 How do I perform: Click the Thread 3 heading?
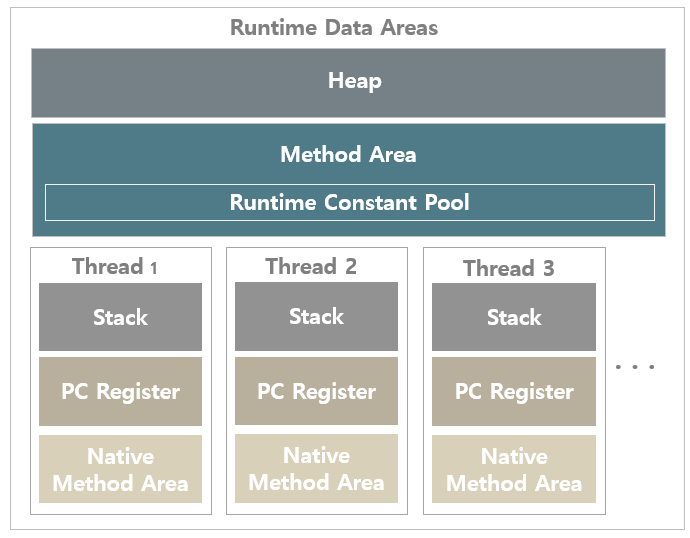508,268
